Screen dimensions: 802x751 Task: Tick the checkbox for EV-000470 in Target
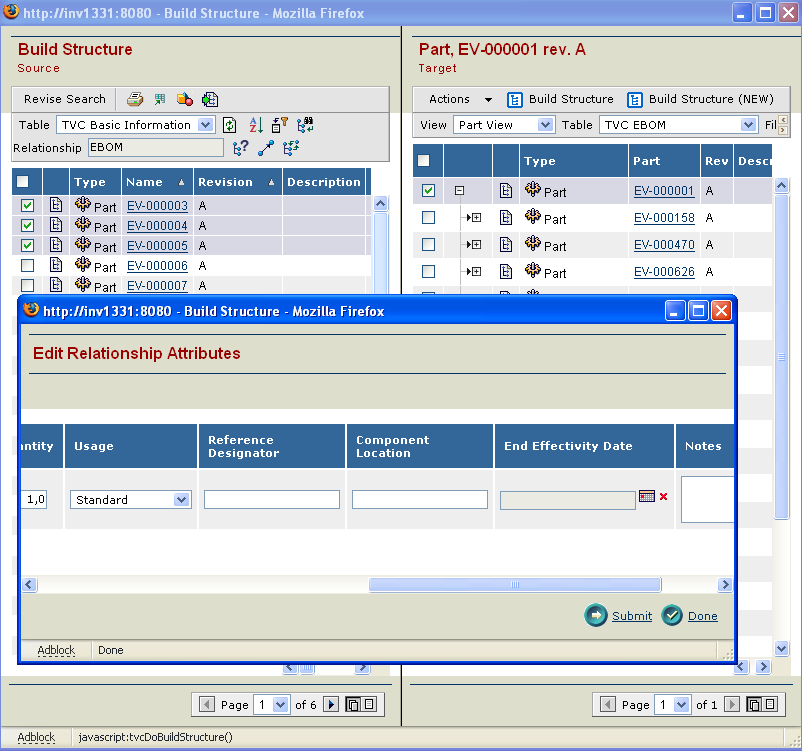click(x=428, y=245)
